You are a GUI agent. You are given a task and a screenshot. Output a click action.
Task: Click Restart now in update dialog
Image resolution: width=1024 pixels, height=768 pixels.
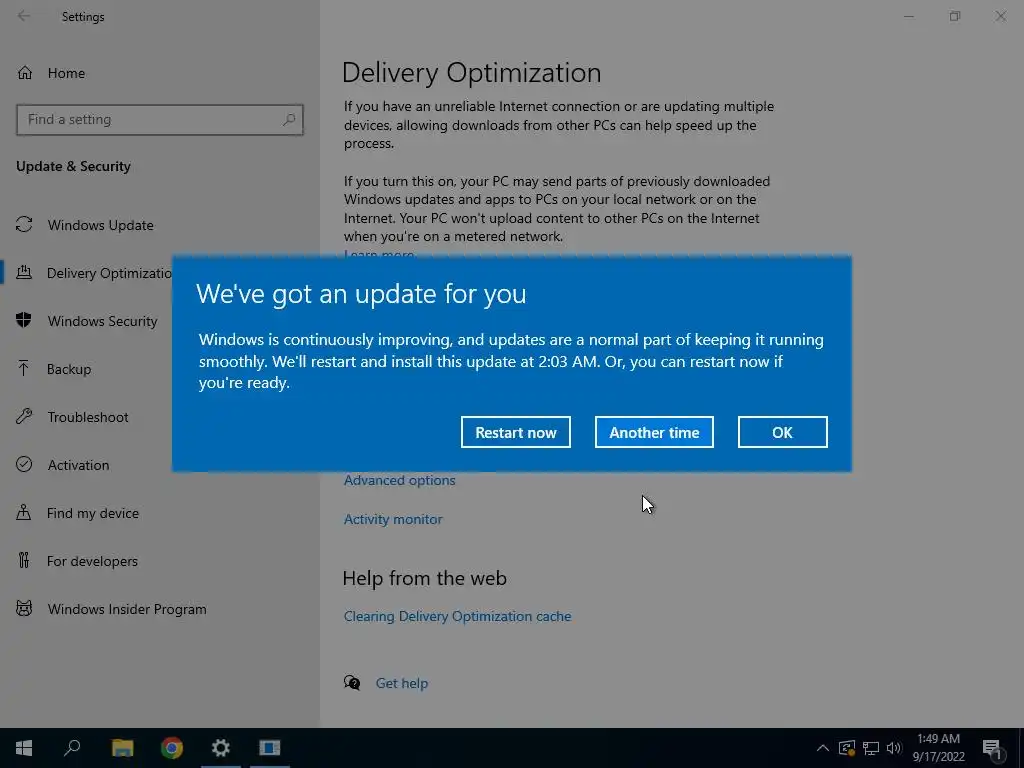pos(515,432)
